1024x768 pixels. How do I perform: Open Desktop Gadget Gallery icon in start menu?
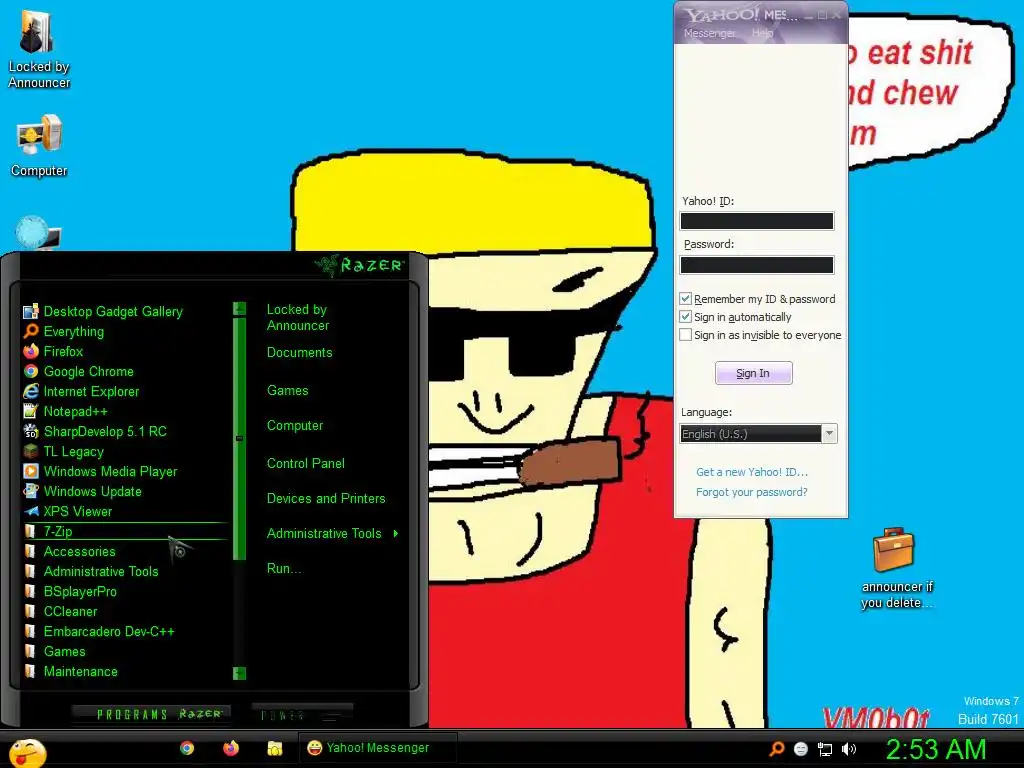[x=103, y=312]
